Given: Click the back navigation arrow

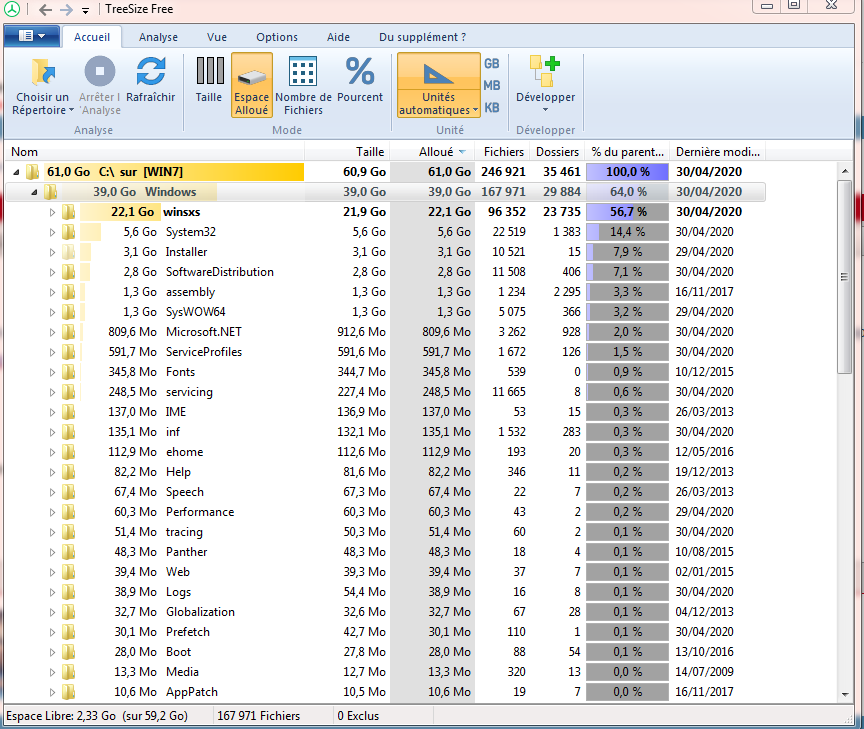Looking at the screenshot, I should tap(46, 10).
